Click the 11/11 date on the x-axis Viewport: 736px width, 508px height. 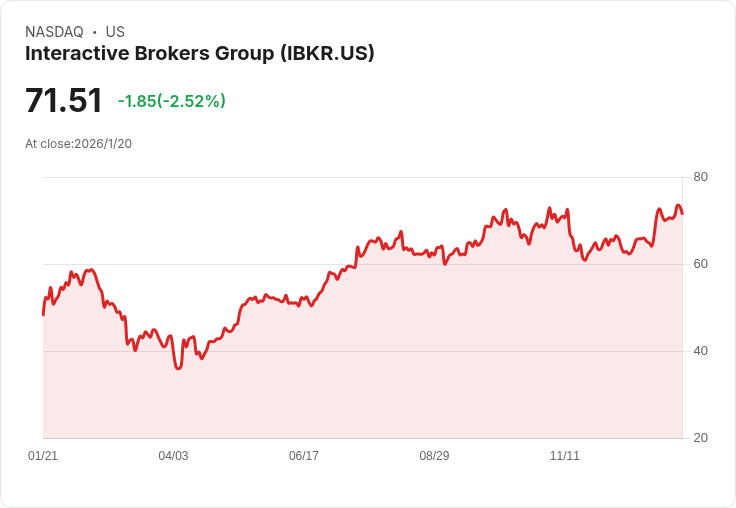(x=565, y=456)
